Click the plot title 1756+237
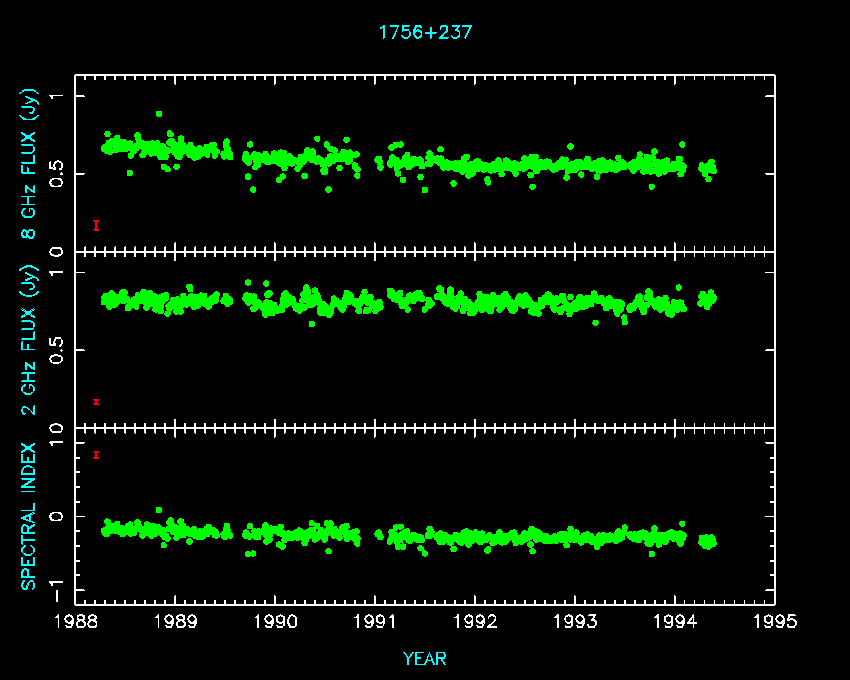Screen dimensions: 850x680 click(x=425, y=32)
